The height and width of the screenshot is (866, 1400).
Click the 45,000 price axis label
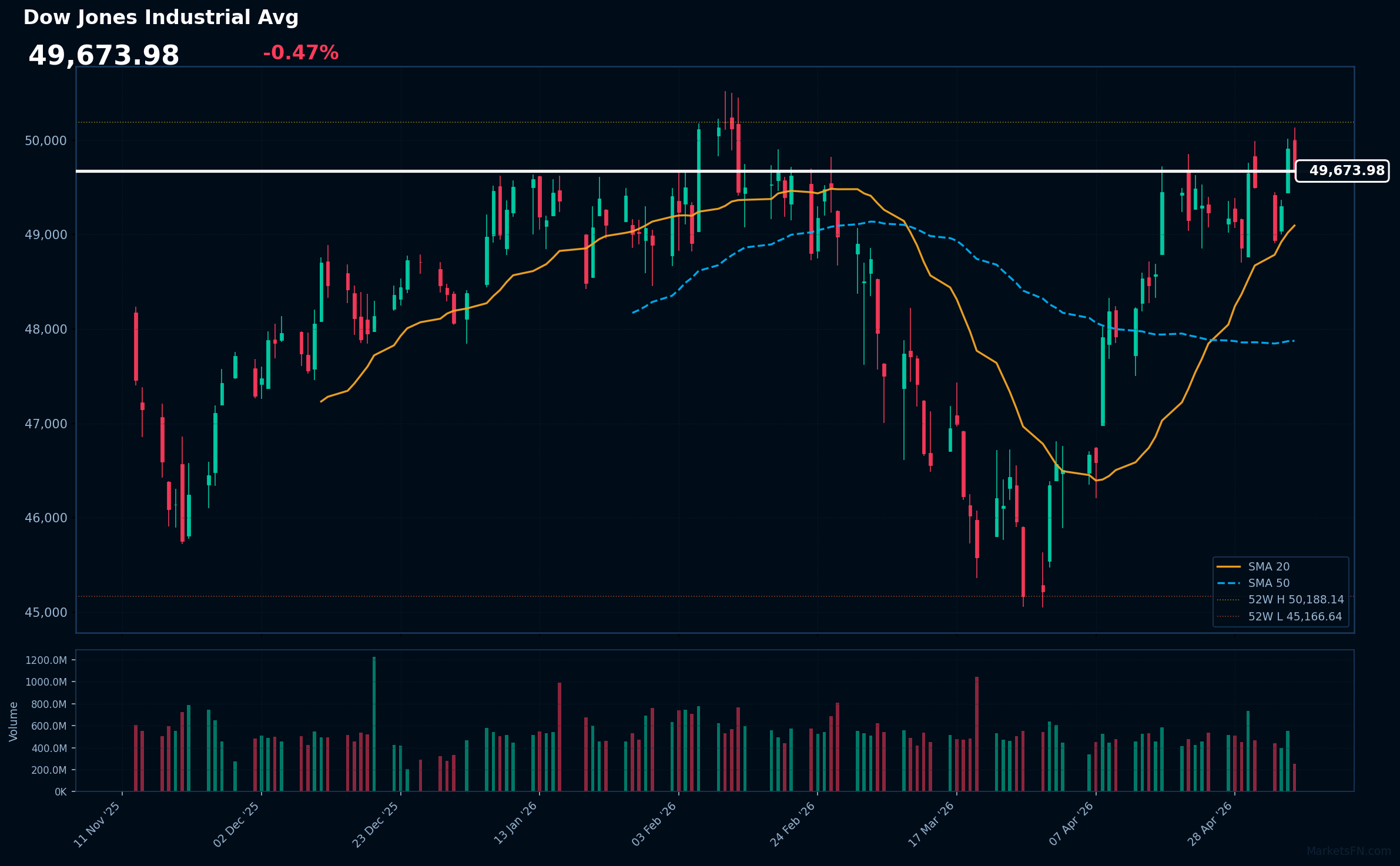click(x=46, y=613)
